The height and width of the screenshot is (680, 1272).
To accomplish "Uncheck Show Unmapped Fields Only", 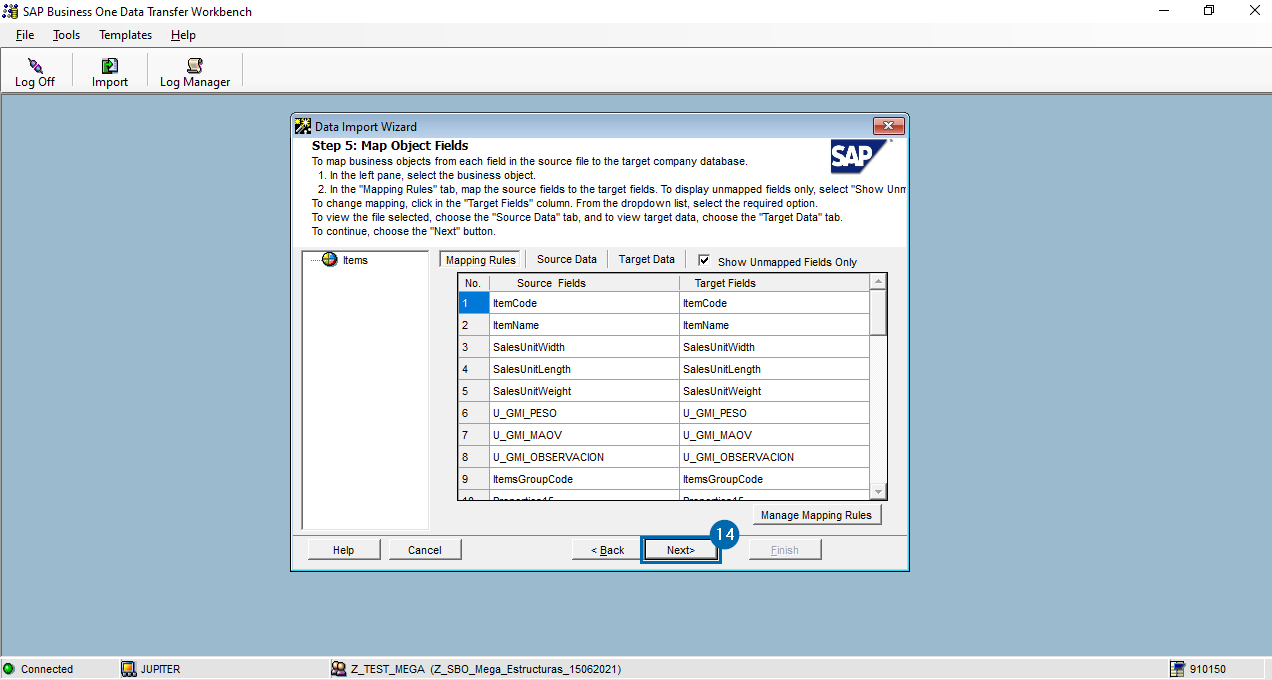I will 704,260.
